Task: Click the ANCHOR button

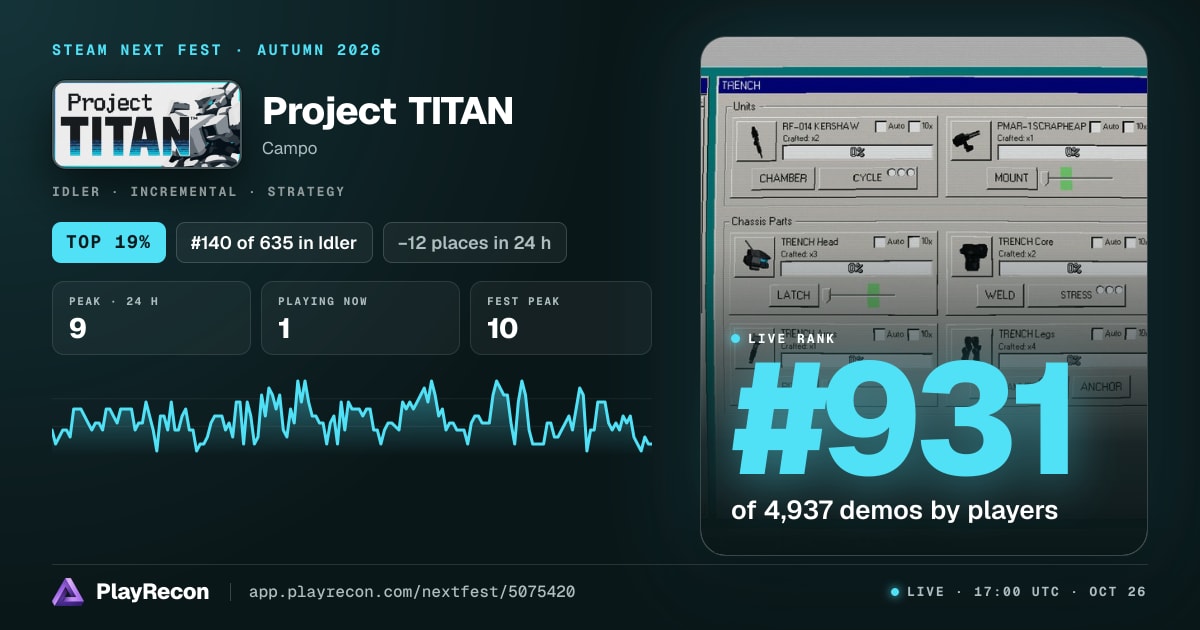Action: point(1101,387)
